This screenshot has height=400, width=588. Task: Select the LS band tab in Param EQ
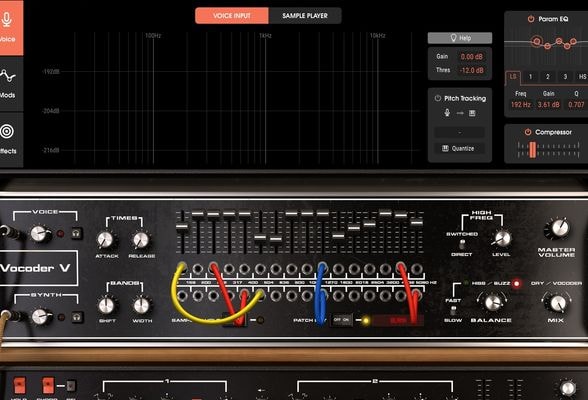pos(513,77)
